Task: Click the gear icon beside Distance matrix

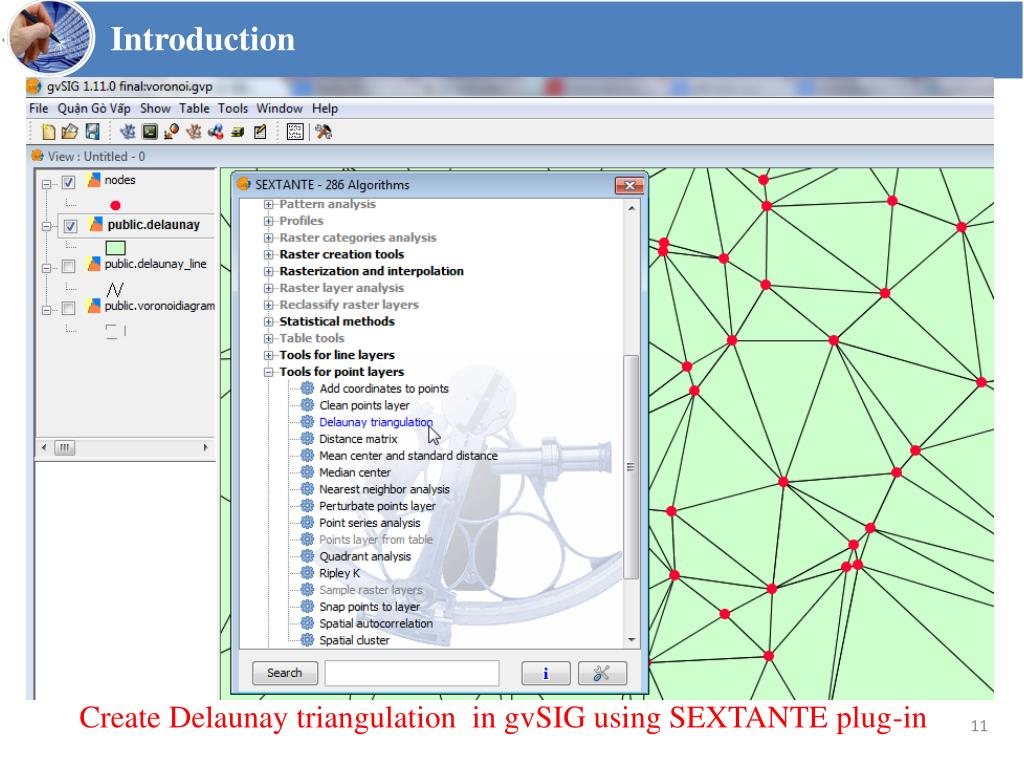Action: (307, 439)
